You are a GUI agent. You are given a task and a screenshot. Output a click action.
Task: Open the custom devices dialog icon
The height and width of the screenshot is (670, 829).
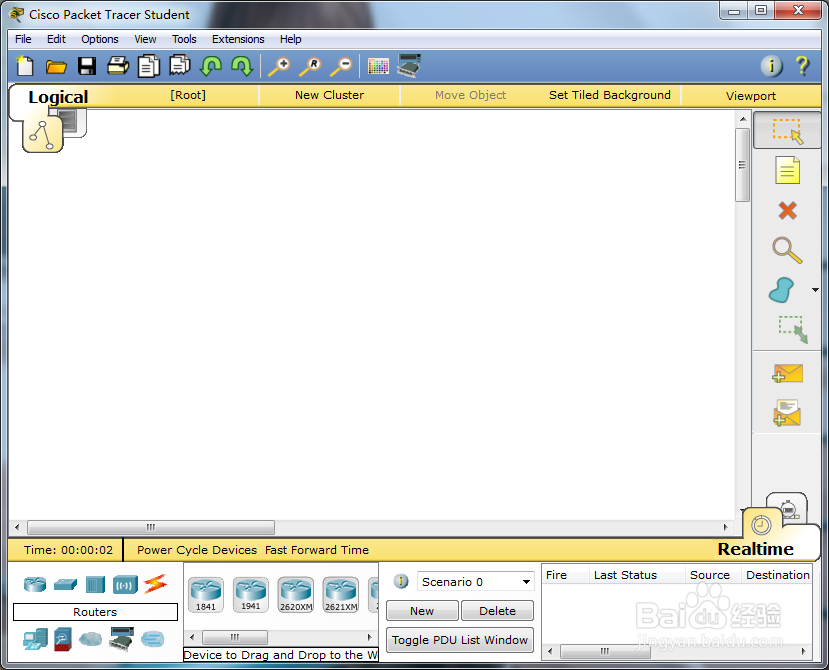[409, 66]
